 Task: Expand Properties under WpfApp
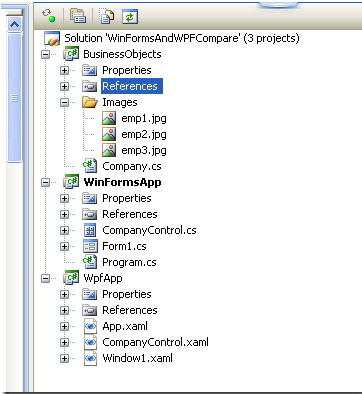point(64,294)
